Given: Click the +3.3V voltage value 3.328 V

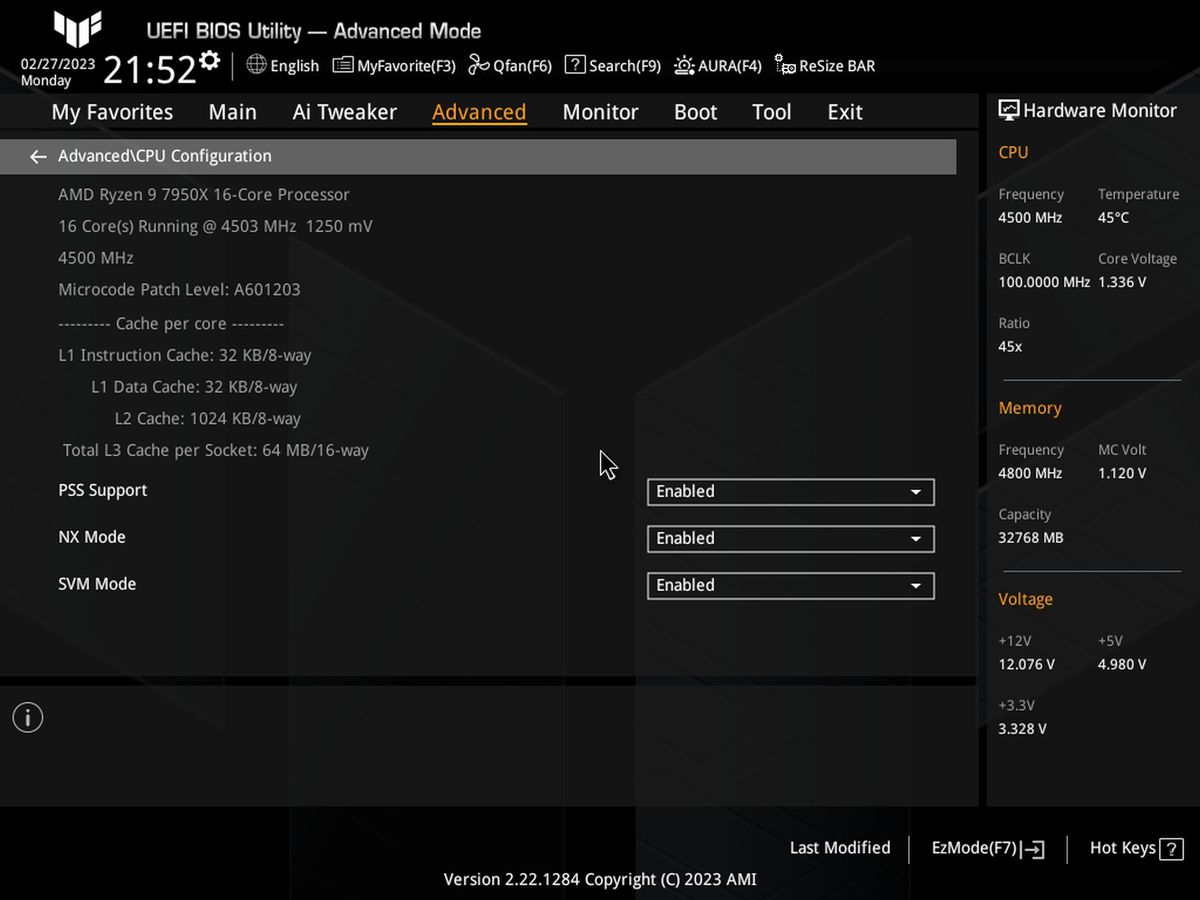Looking at the screenshot, I should [x=1022, y=729].
